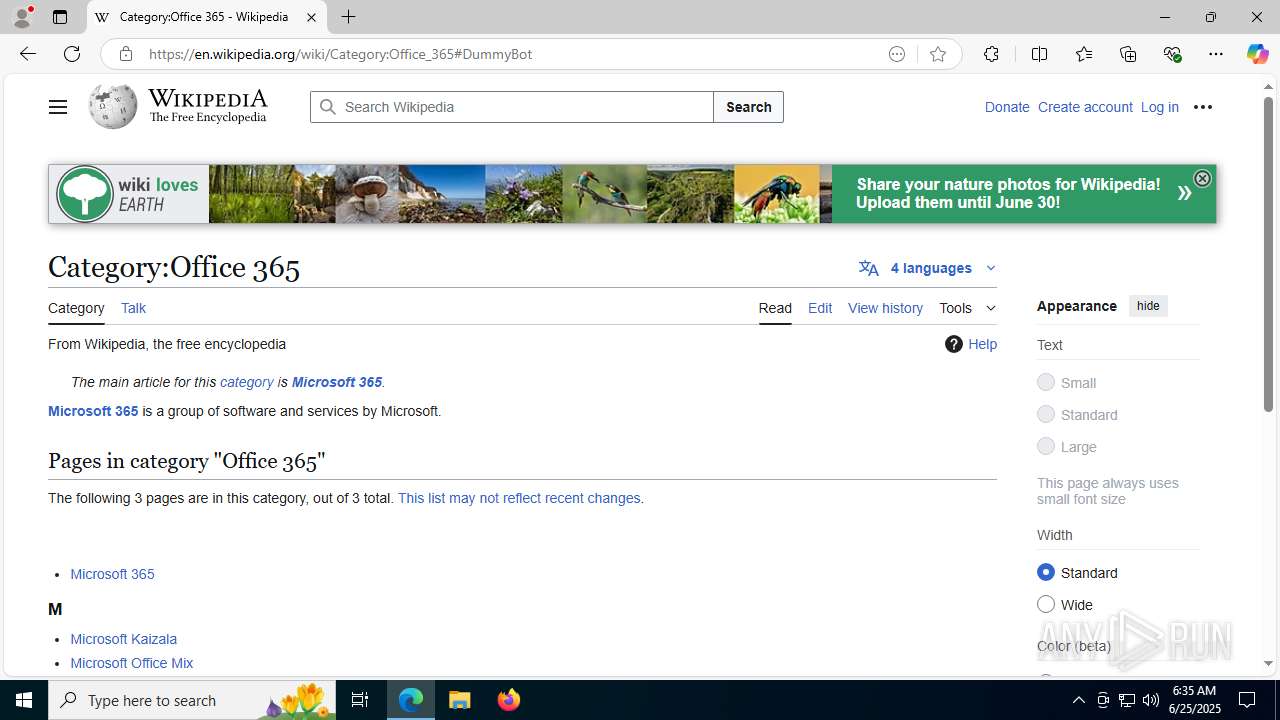This screenshot has width=1280, height=720.
Task: Show hidden tray icons chevron
Action: [1078, 700]
